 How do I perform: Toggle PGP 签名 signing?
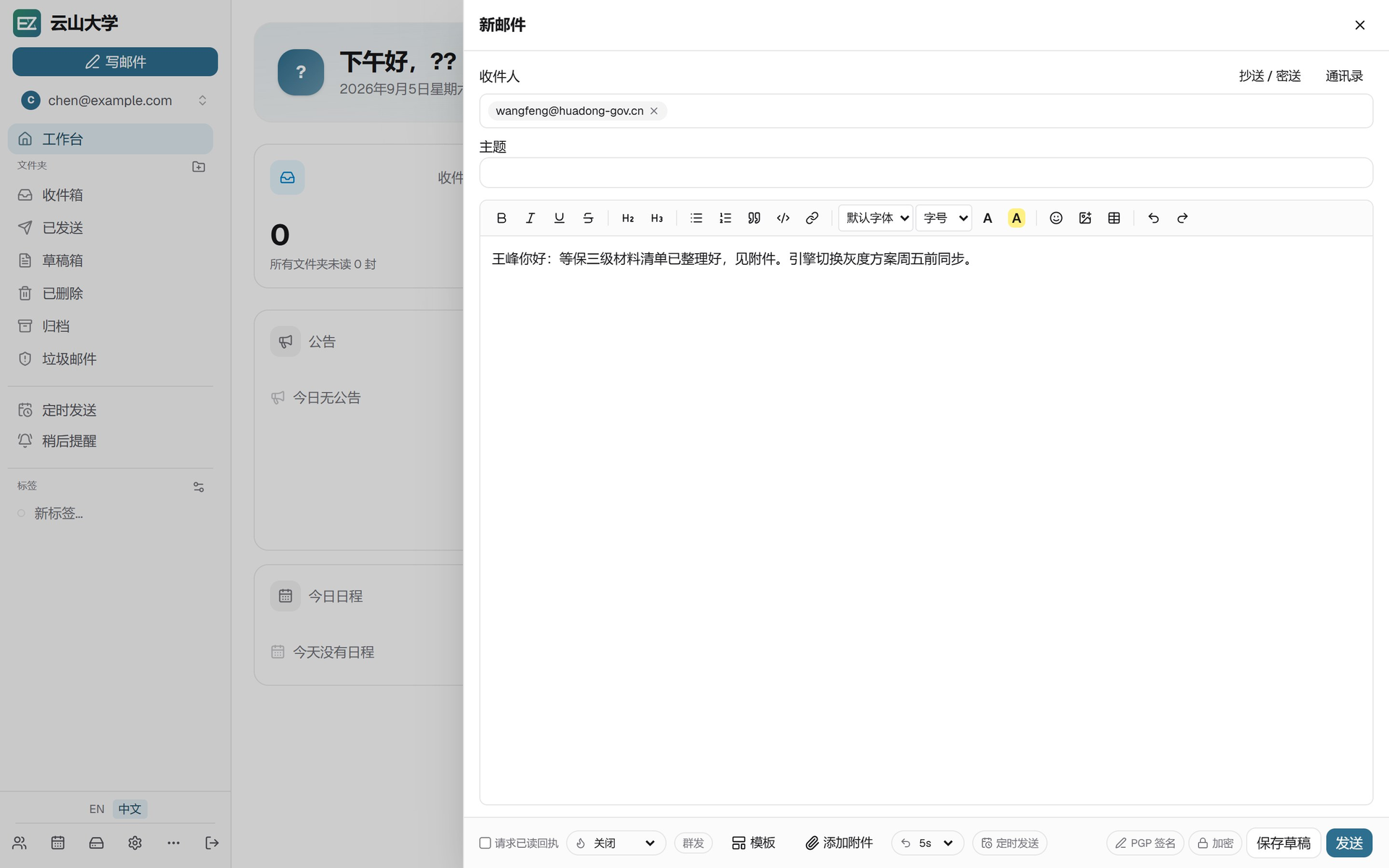tap(1145, 843)
